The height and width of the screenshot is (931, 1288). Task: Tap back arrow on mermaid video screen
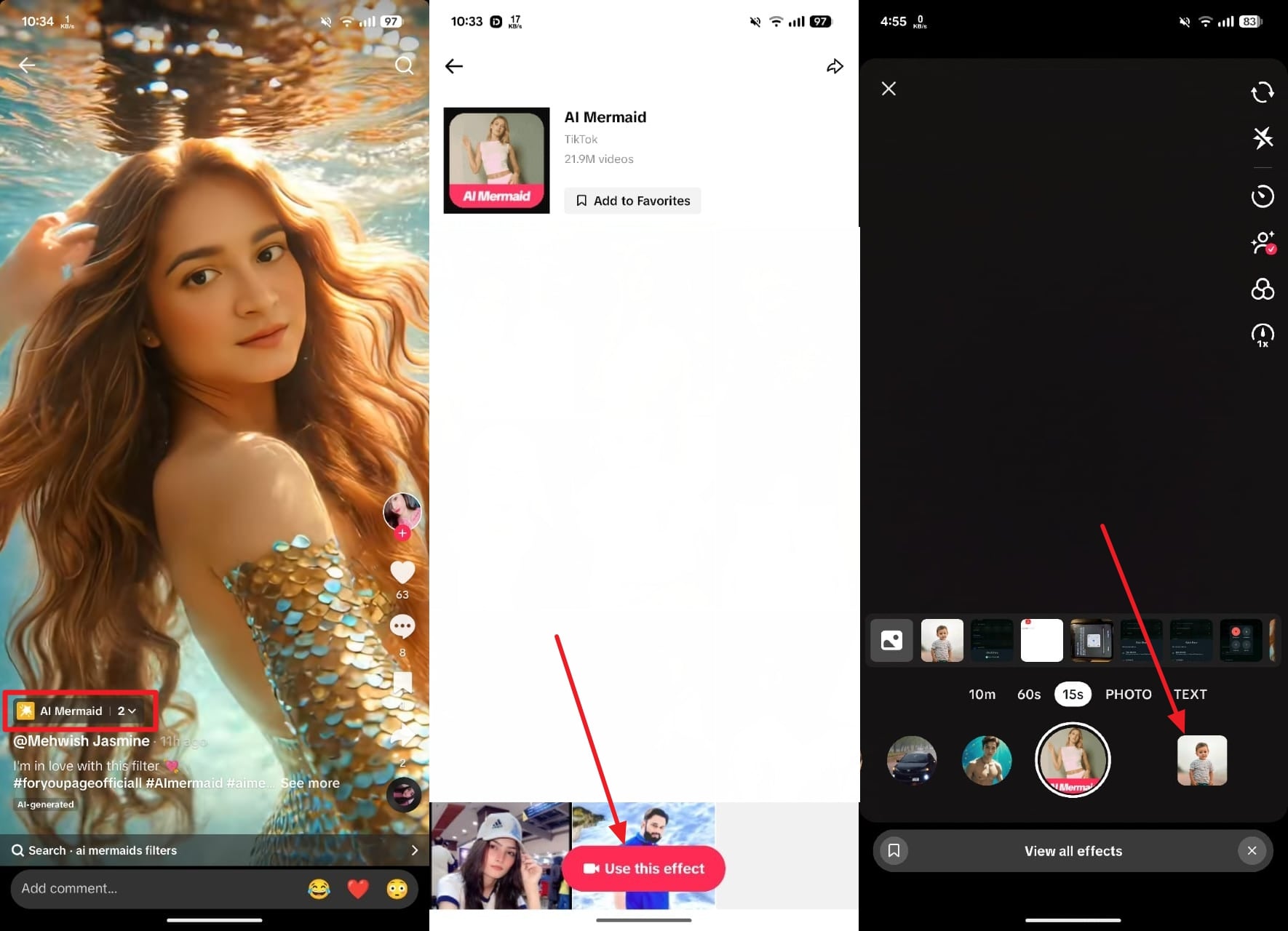point(27,65)
